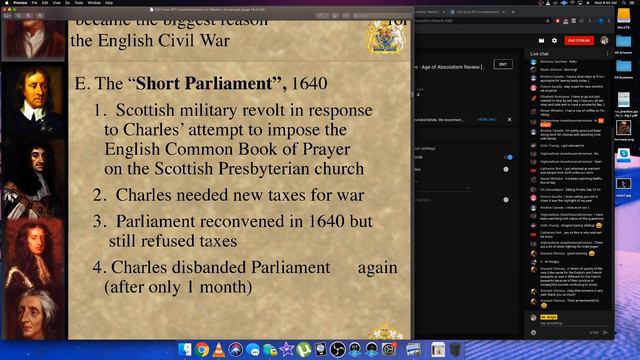Open the View menu
Screen dimensions: 640x360
pos(57,2)
